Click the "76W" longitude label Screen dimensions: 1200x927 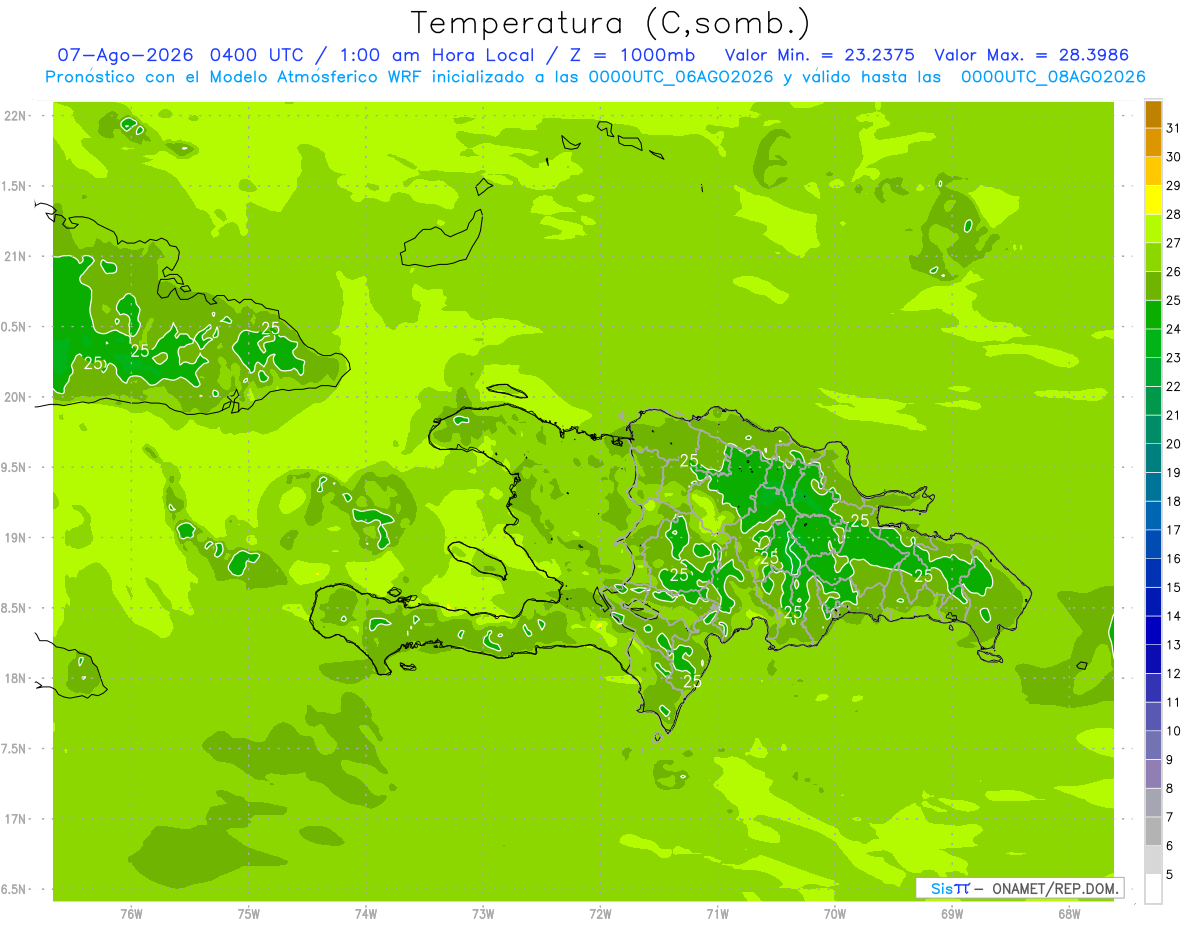pyautogui.click(x=131, y=914)
